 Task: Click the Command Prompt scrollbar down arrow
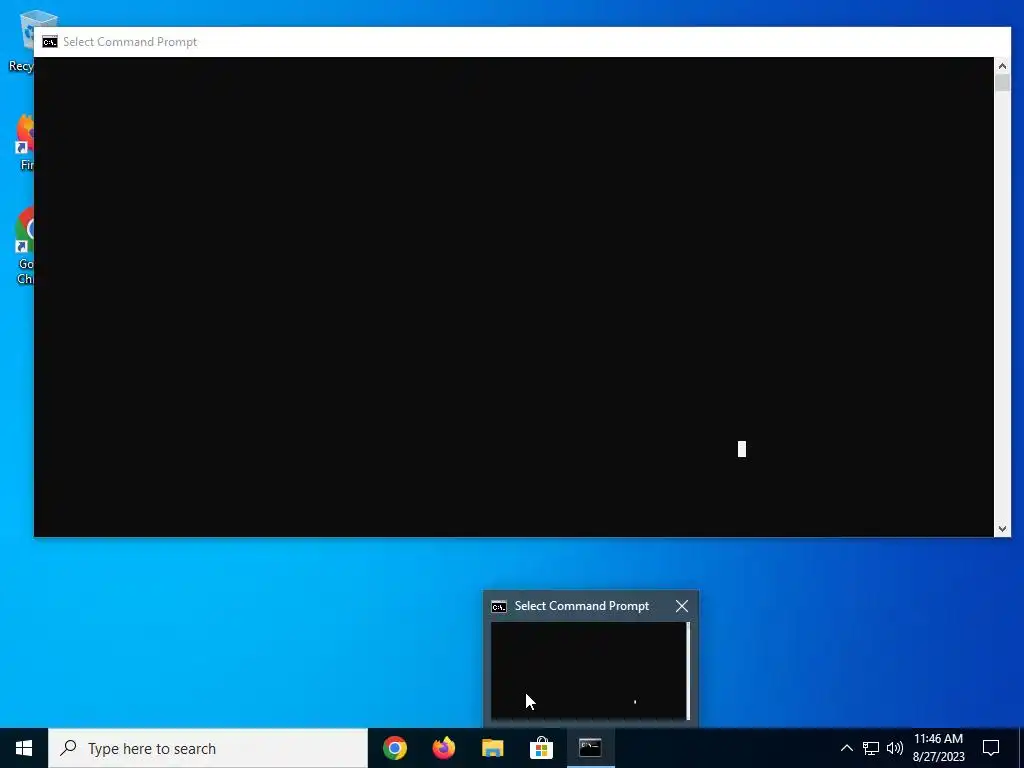(x=1002, y=529)
